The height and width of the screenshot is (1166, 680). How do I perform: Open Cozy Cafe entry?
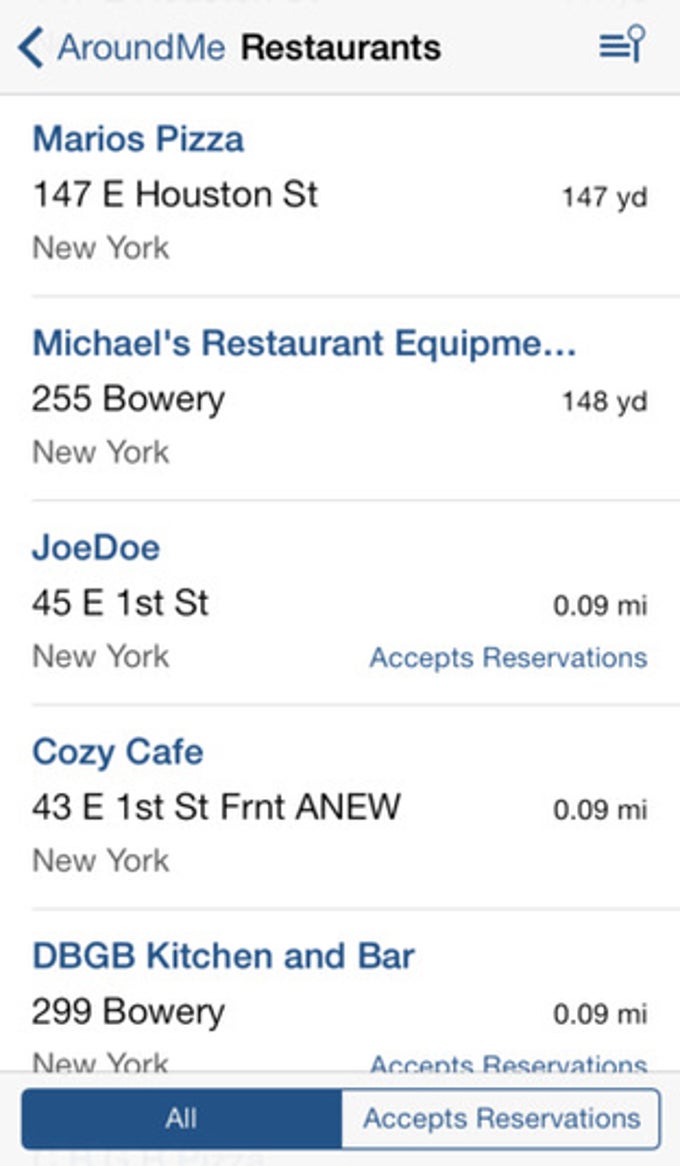[340, 806]
